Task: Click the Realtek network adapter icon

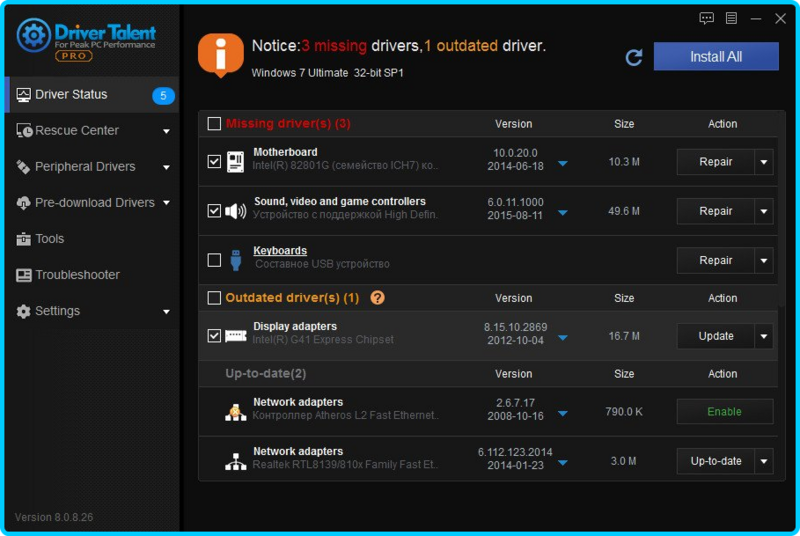Action: pyautogui.click(x=235, y=461)
